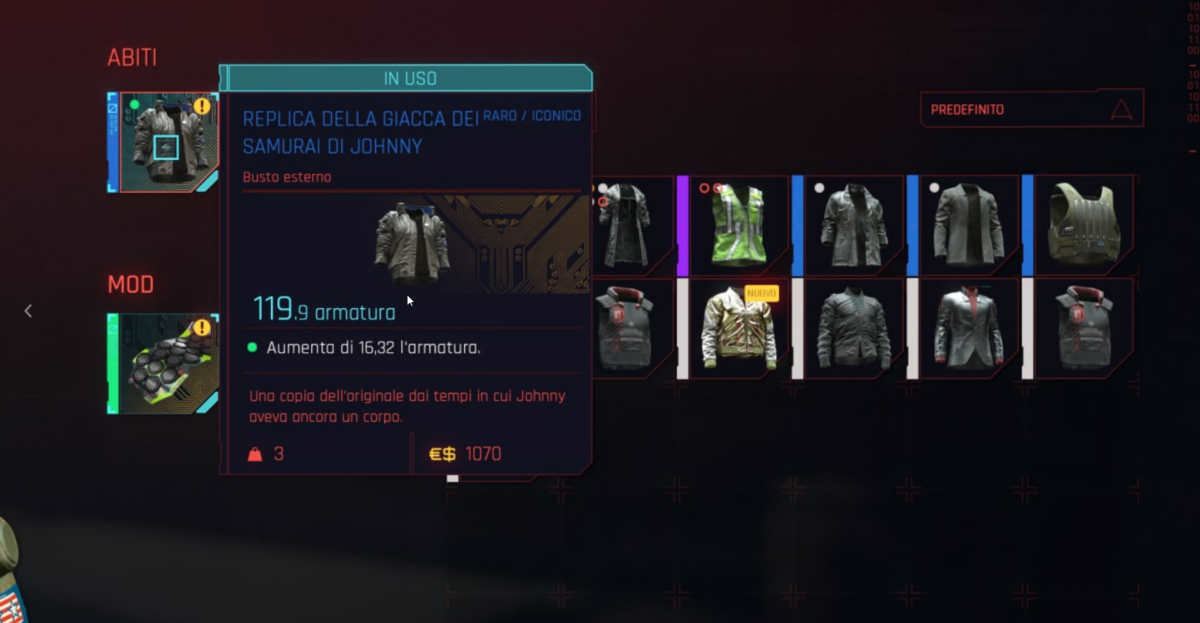This screenshot has height=623, width=1200.
Task: Open the PREDEFINITO sorting dropdown
Action: click(1031, 109)
